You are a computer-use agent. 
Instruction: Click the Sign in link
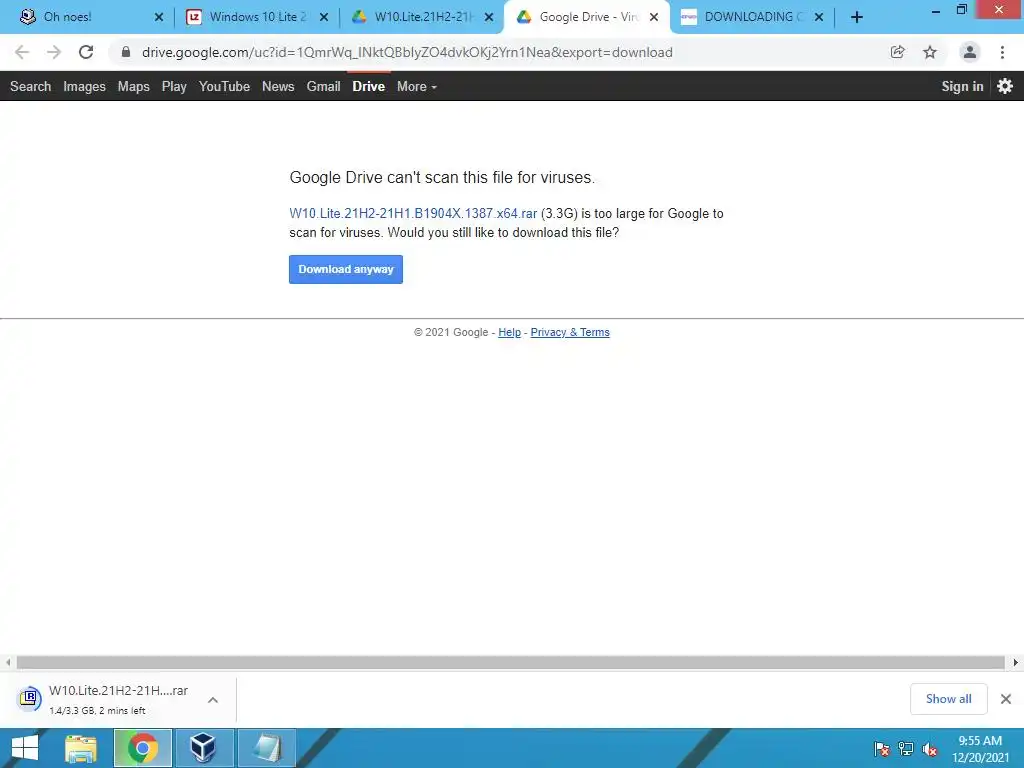(962, 86)
